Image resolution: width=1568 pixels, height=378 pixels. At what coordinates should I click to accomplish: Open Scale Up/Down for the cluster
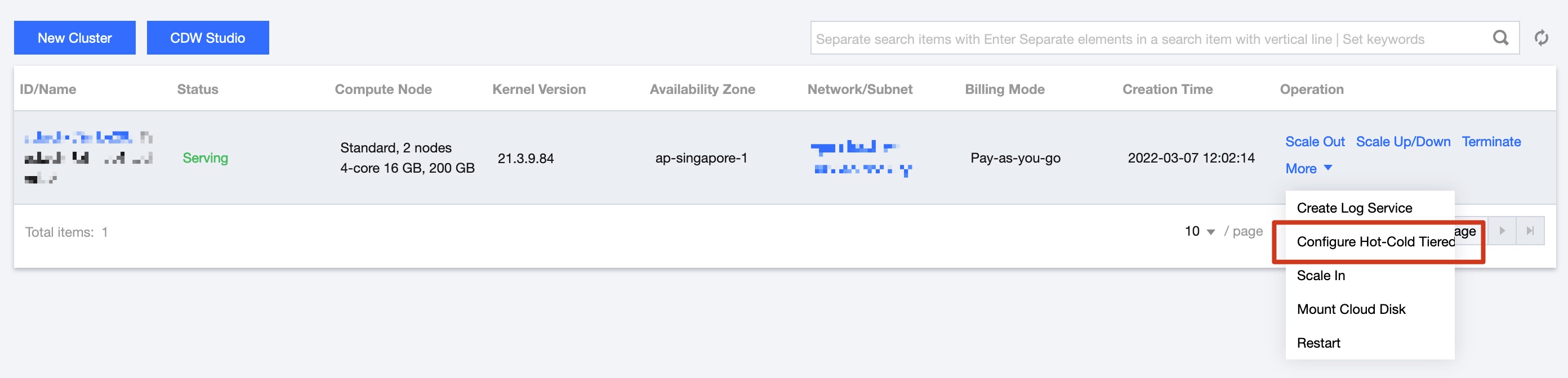pos(1403,142)
